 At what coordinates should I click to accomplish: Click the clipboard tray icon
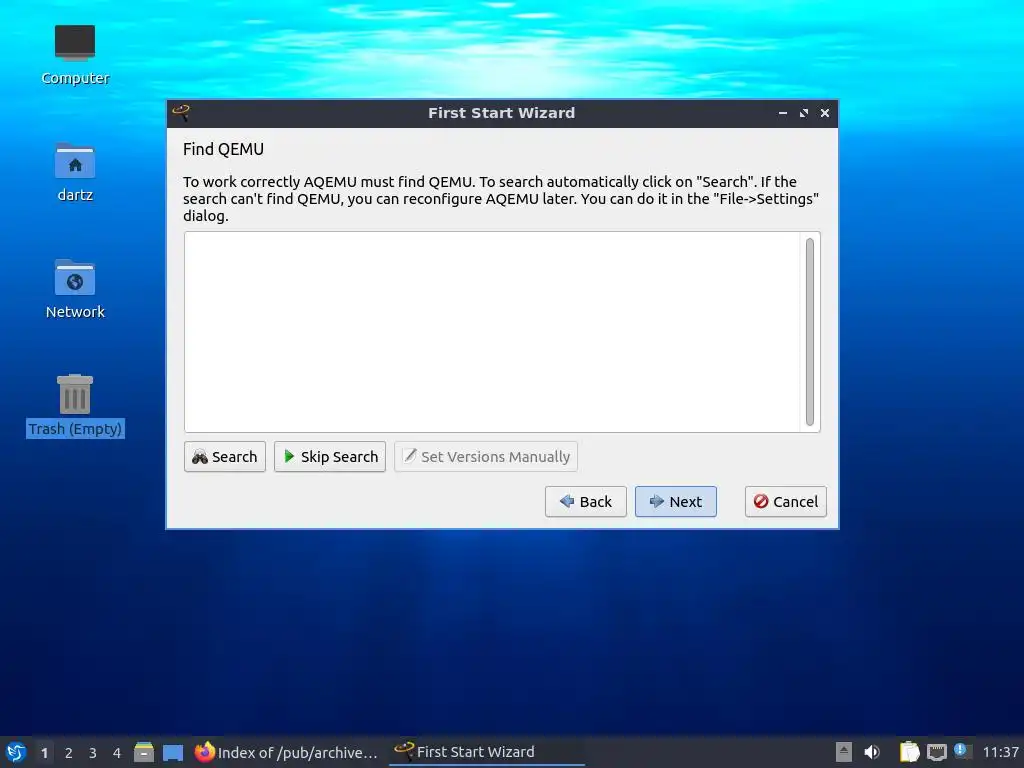tap(909, 752)
